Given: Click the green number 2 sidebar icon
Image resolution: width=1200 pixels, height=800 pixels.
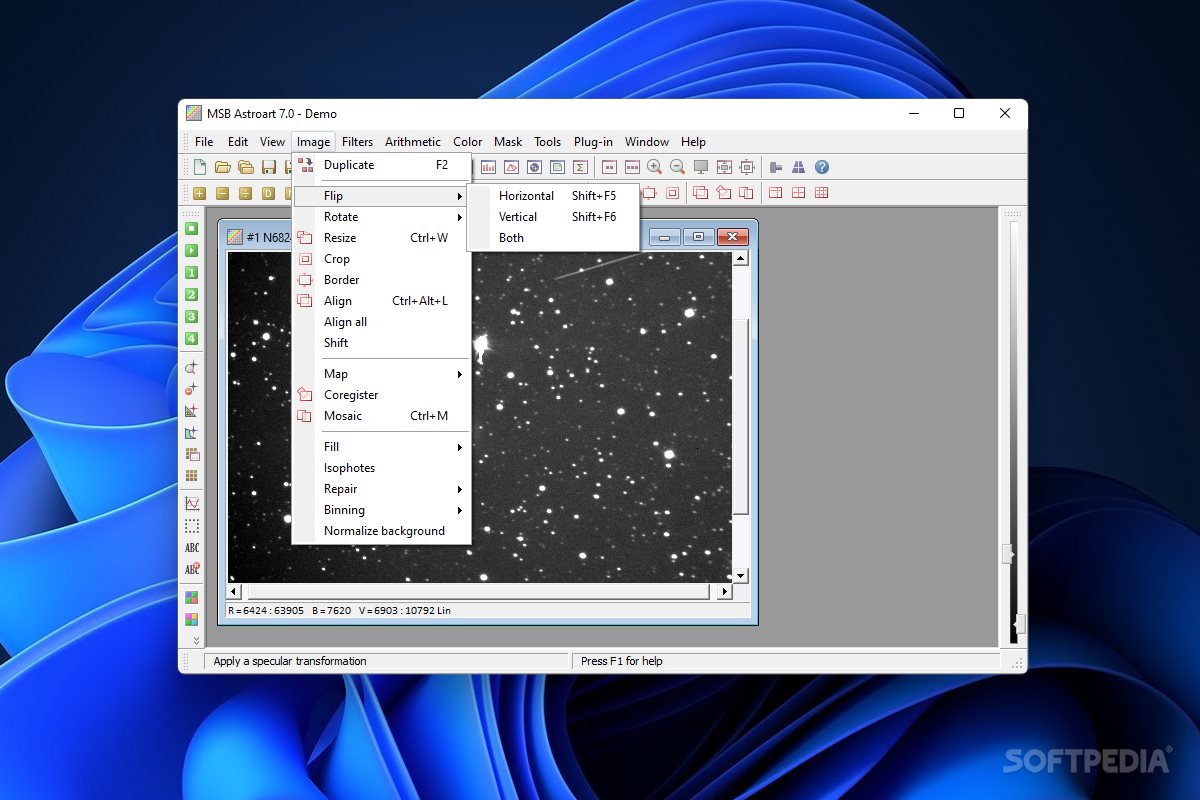Looking at the screenshot, I should coord(191,294).
